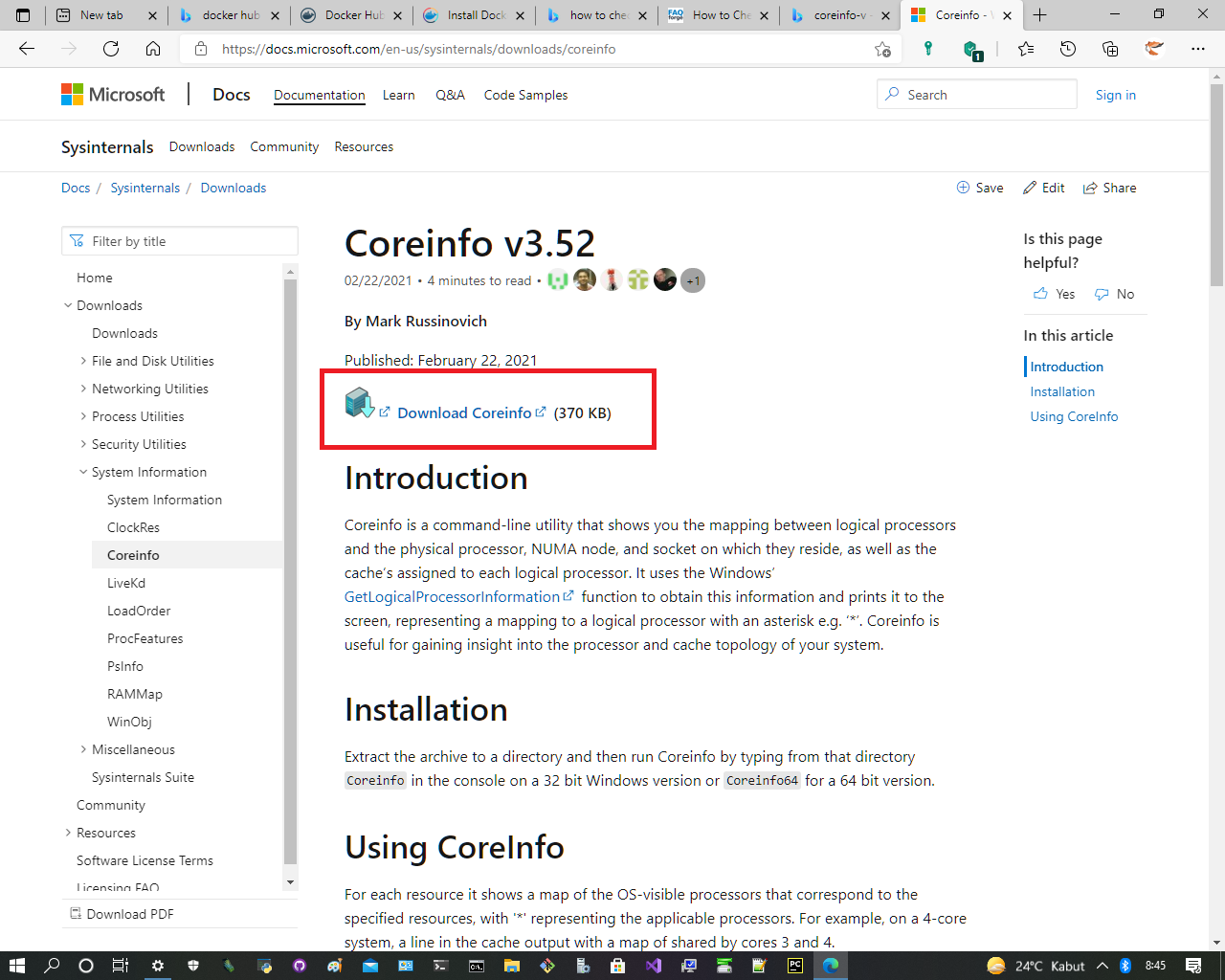Expand Security Utilities section
The width and height of the screenshot is (1225, 980).
[x=83, y=444]
